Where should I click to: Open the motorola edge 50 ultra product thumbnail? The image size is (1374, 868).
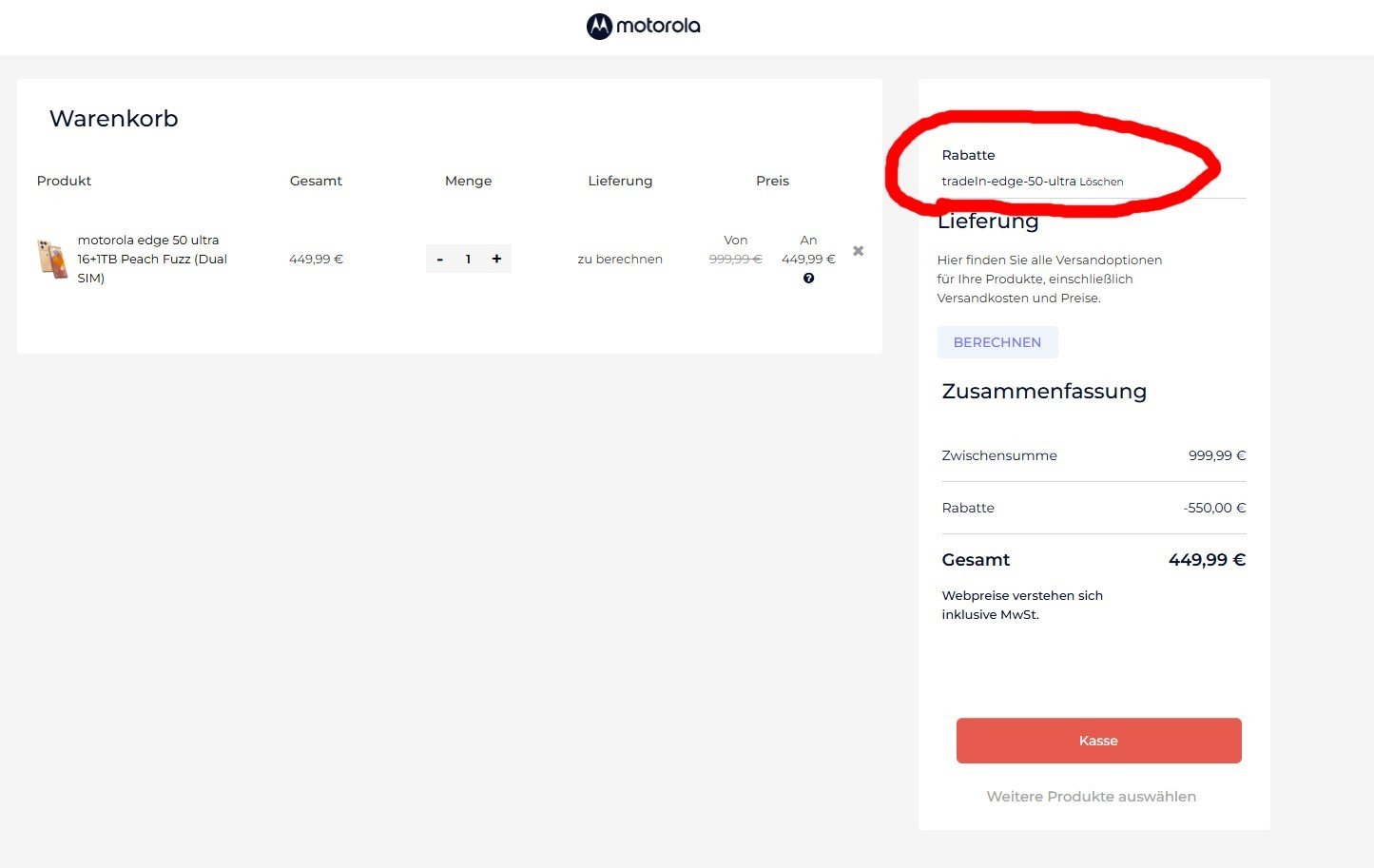tap(52, 259)
